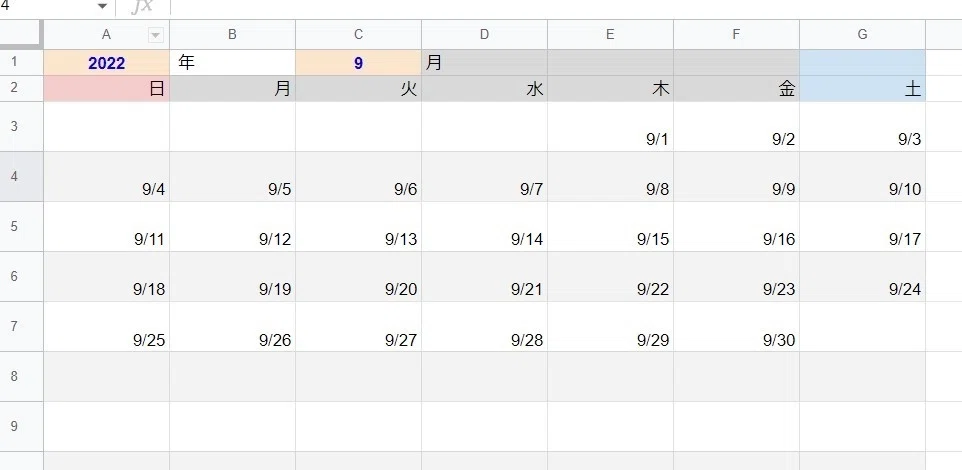Select the cell showing 9/30
The image size is (962, 470).
(x=736, y=326)
